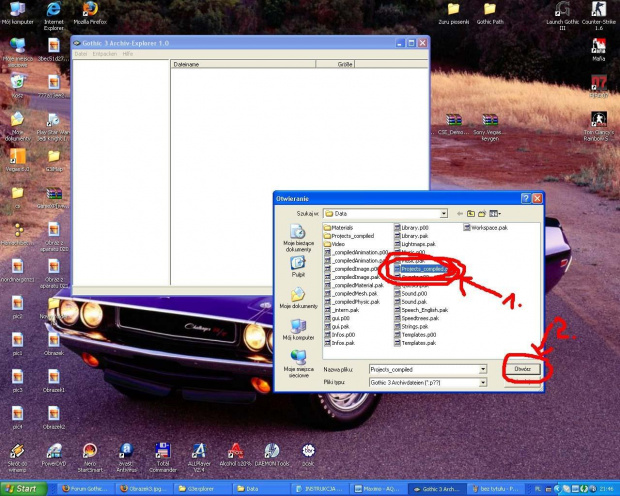
Task: Select Infos.p00 file
Action: pos(340,335)
